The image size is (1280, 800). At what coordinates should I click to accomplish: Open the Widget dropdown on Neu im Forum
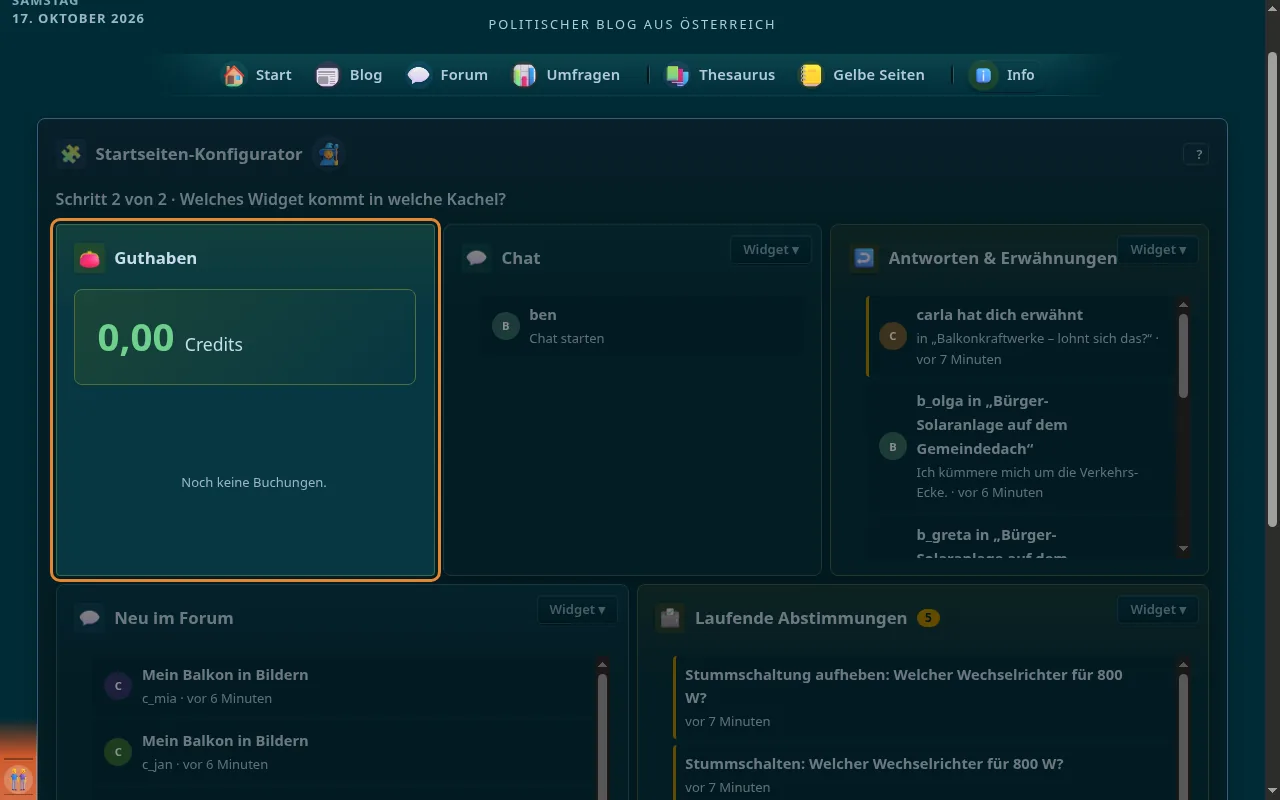tap(577, 610)
